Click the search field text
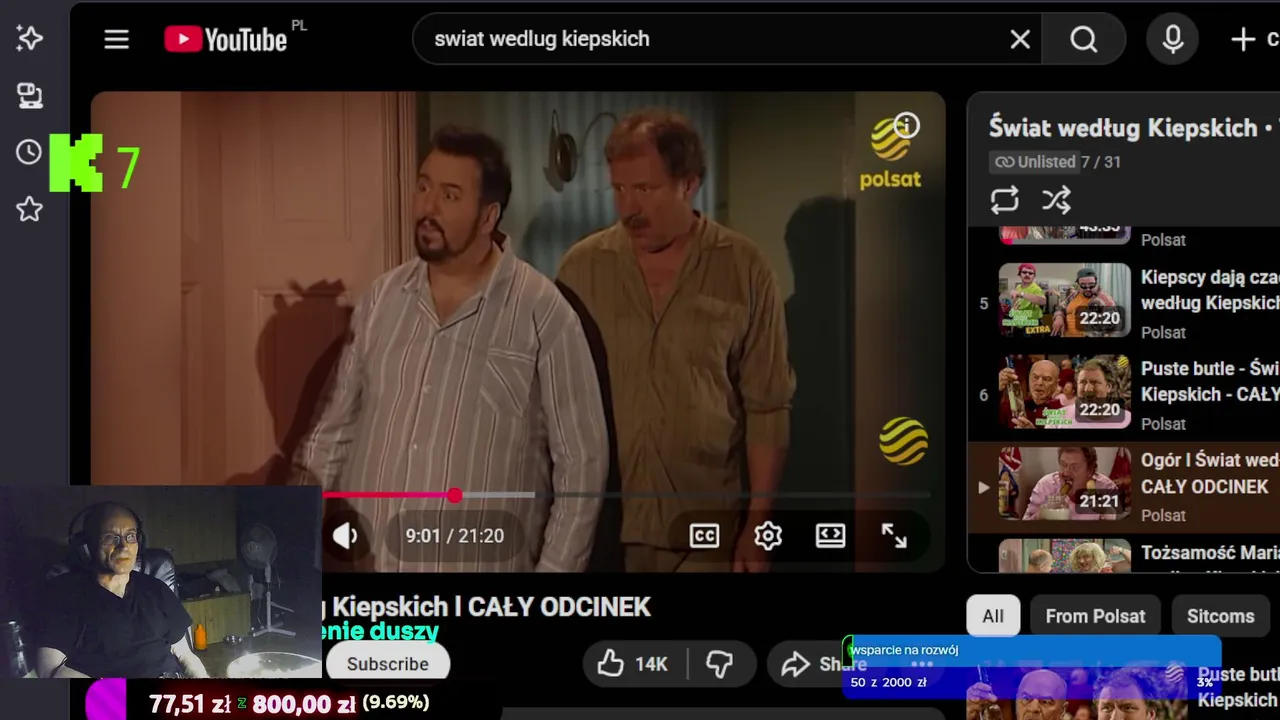The image size is (1280, 720). (x=542, y=39)
